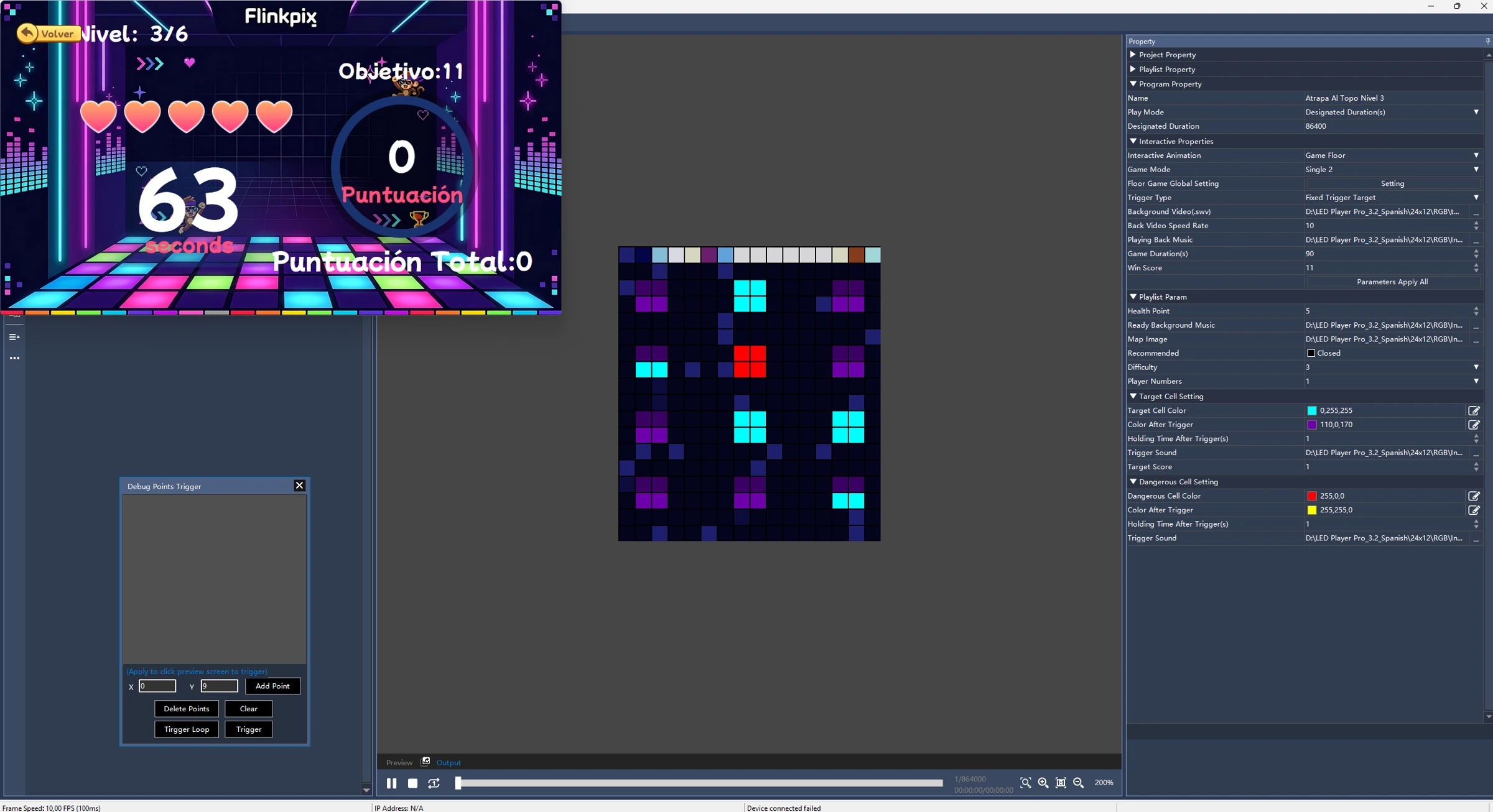The height and width of the screenshot is (812, 1493).
Task: Click Parameters Apply All button
Action: pyautogui.click(x=1392, y=282)
